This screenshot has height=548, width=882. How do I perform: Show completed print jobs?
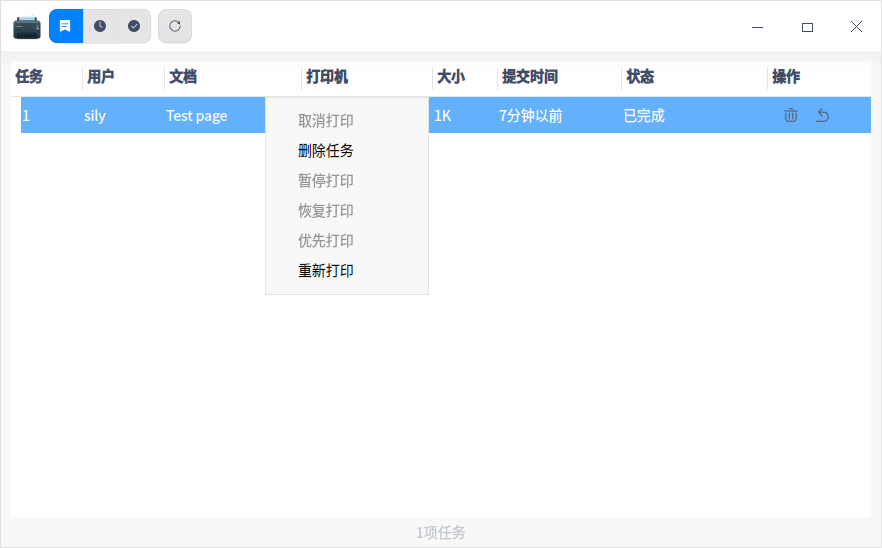tap(134, 26)
